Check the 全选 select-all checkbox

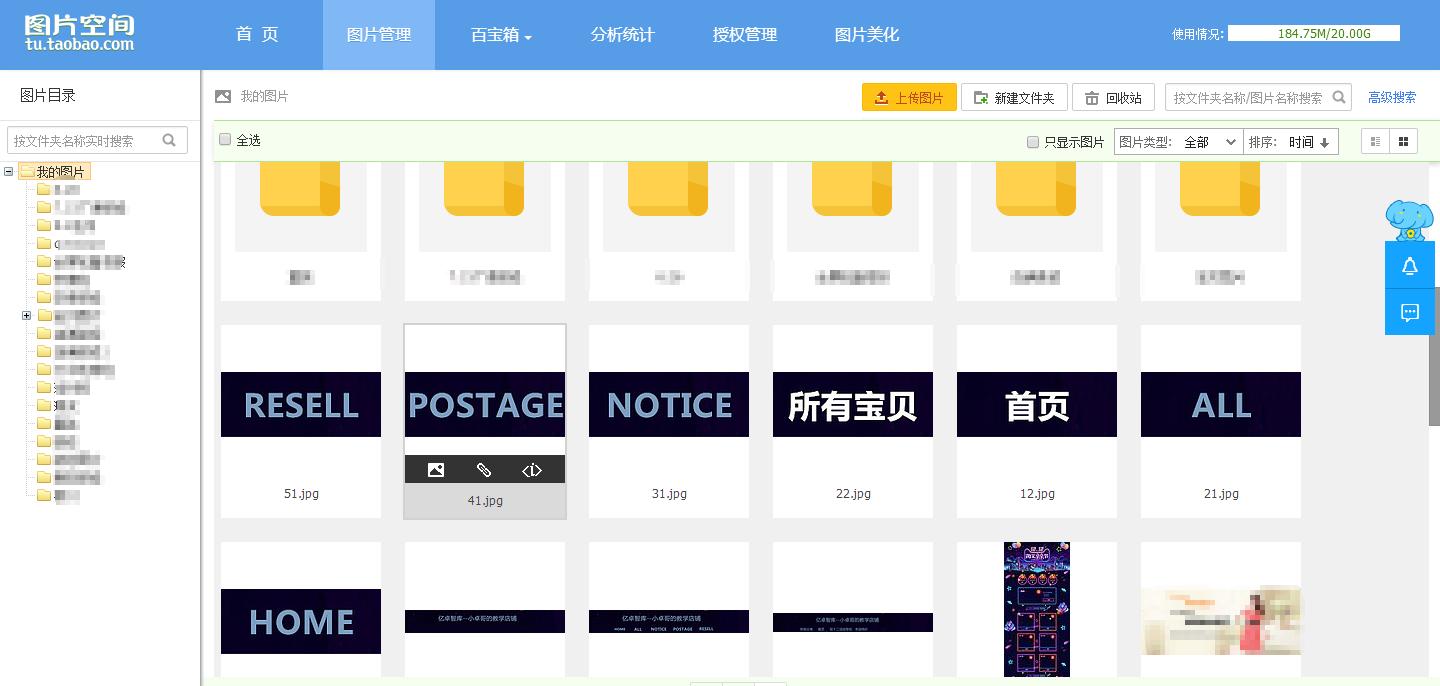(225, 139)
